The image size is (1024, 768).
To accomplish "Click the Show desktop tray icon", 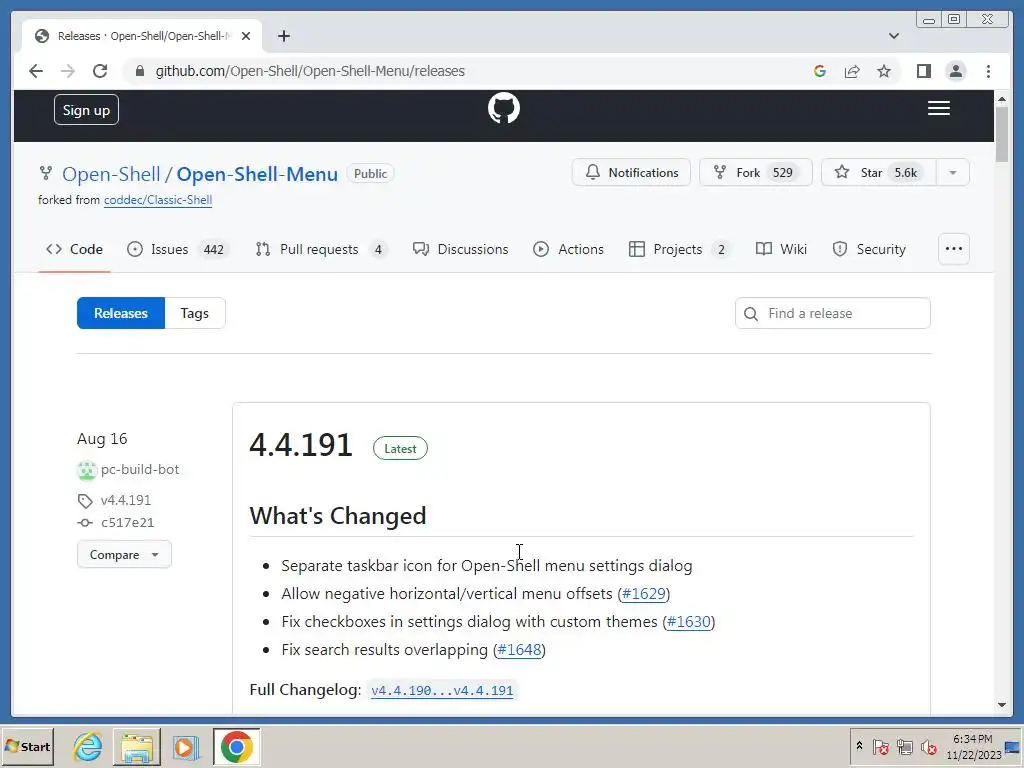I will 1013,746.
